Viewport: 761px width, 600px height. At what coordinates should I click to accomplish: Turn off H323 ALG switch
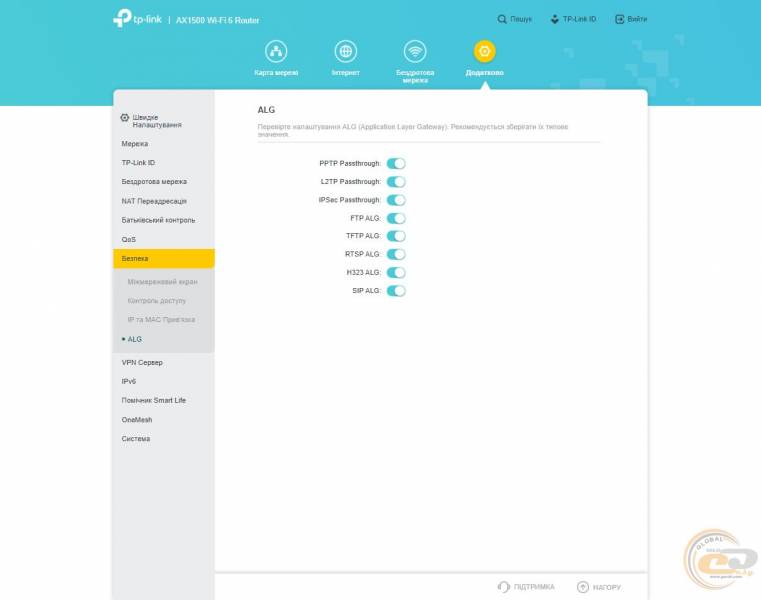point(396,272)
